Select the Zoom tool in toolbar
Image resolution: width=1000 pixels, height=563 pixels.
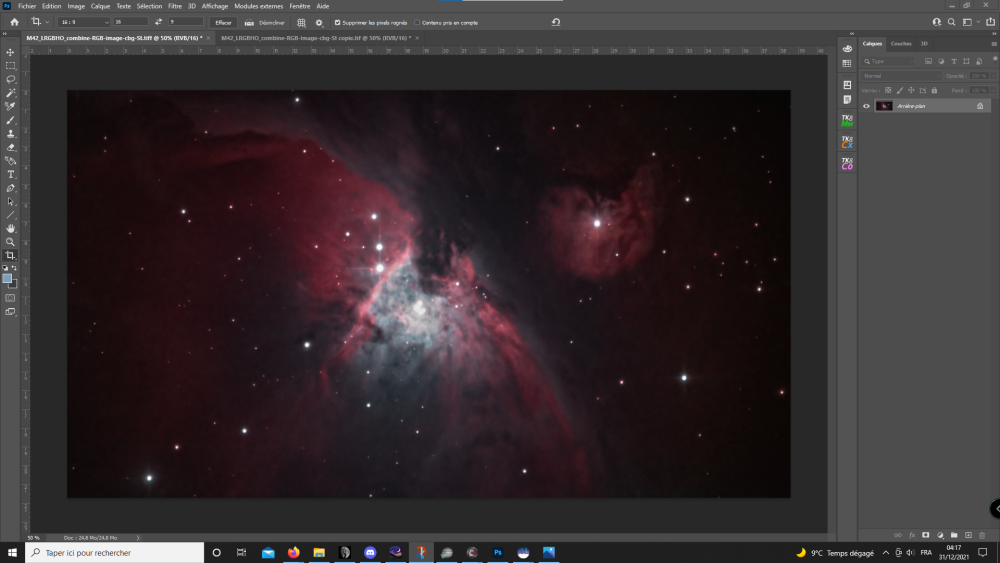[x=10, y=242]
